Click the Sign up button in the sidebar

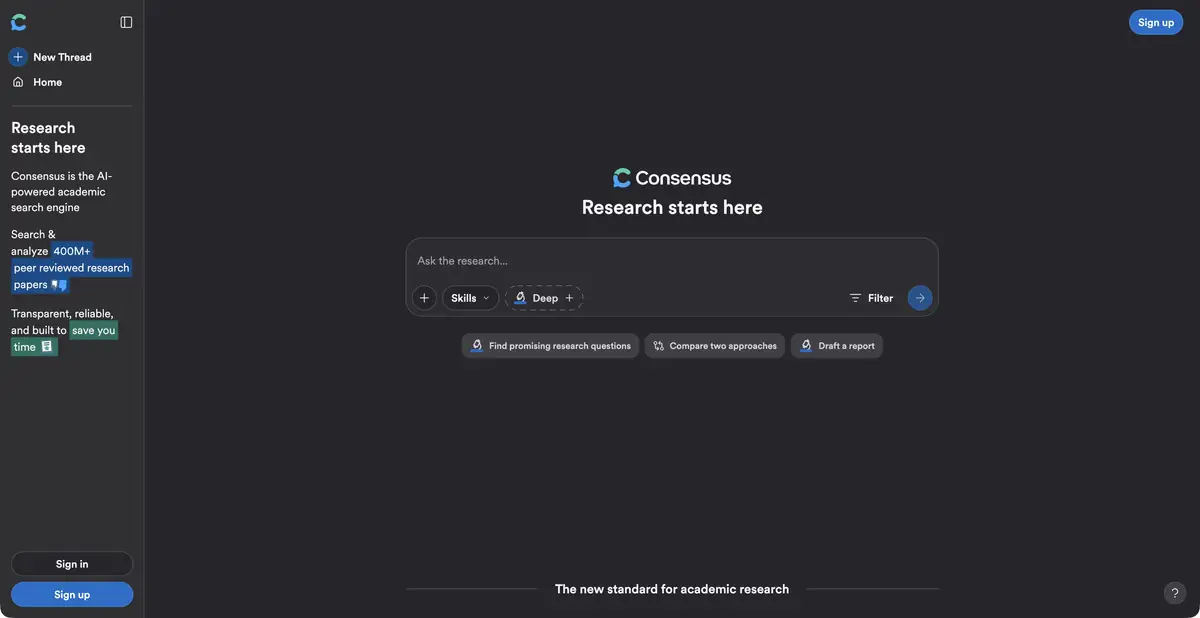click(x=72, y=594)
